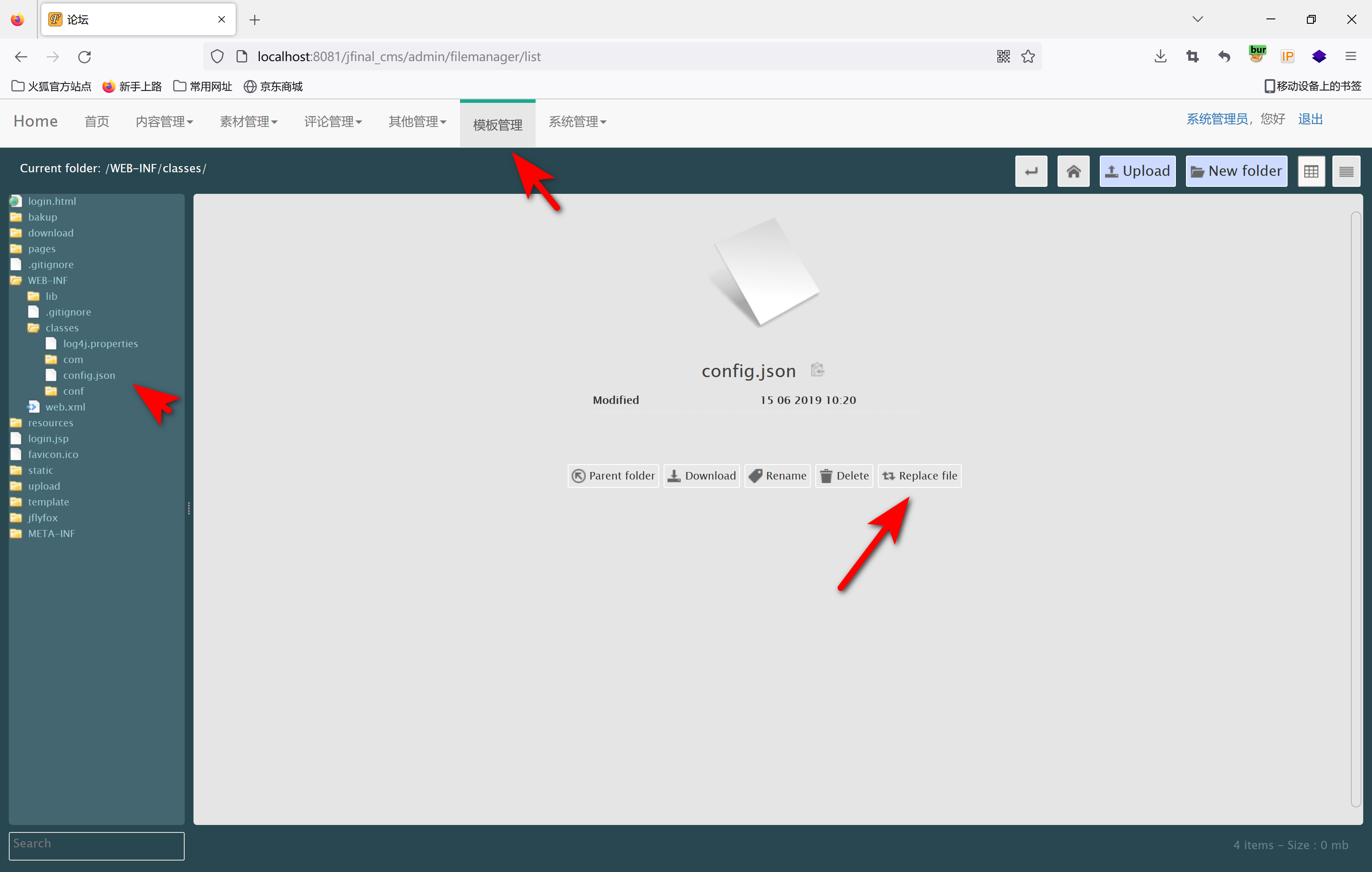Viewport: 1372px width, 872px height.
Task: Click the back arrow button in filemanager toolbar
Action: pyautogui.click(x=1031, y=171)
